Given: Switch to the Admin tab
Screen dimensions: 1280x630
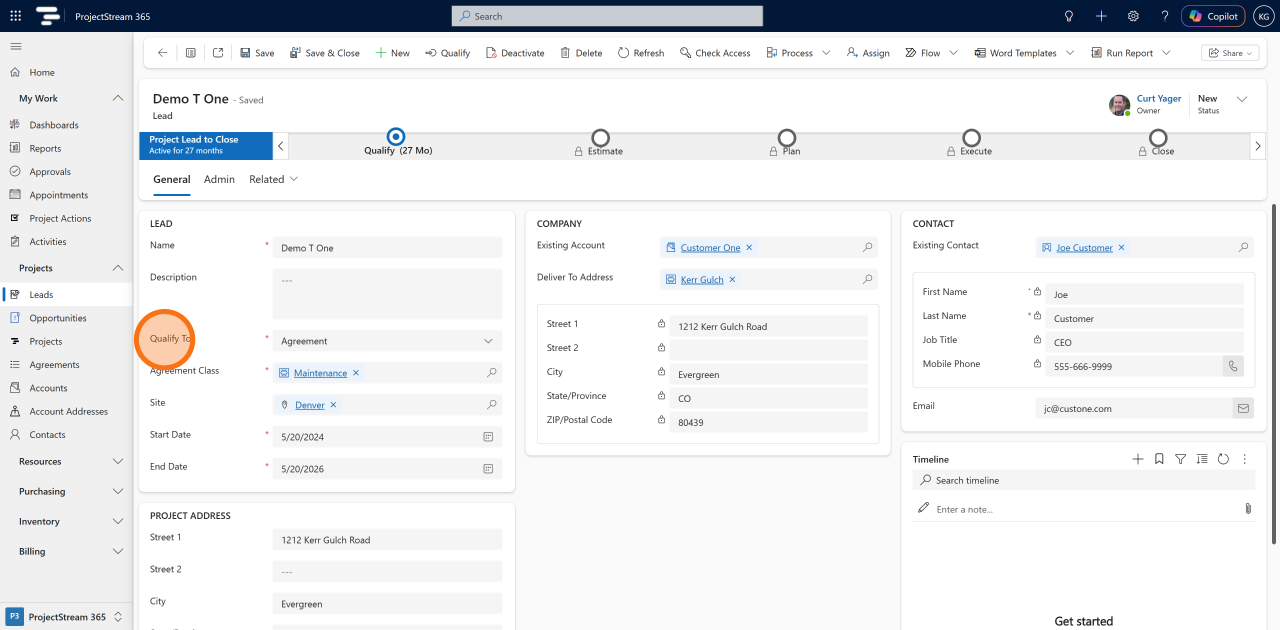Looking at the screenshot, I should 219,179.
